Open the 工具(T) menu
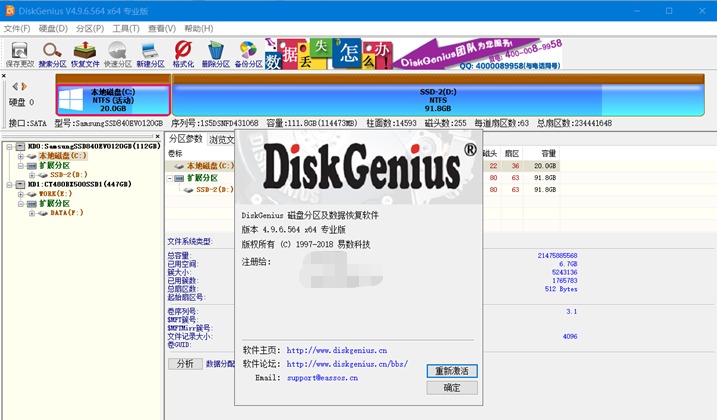Screen dimensions: 717x420 [x=126, y=28]
